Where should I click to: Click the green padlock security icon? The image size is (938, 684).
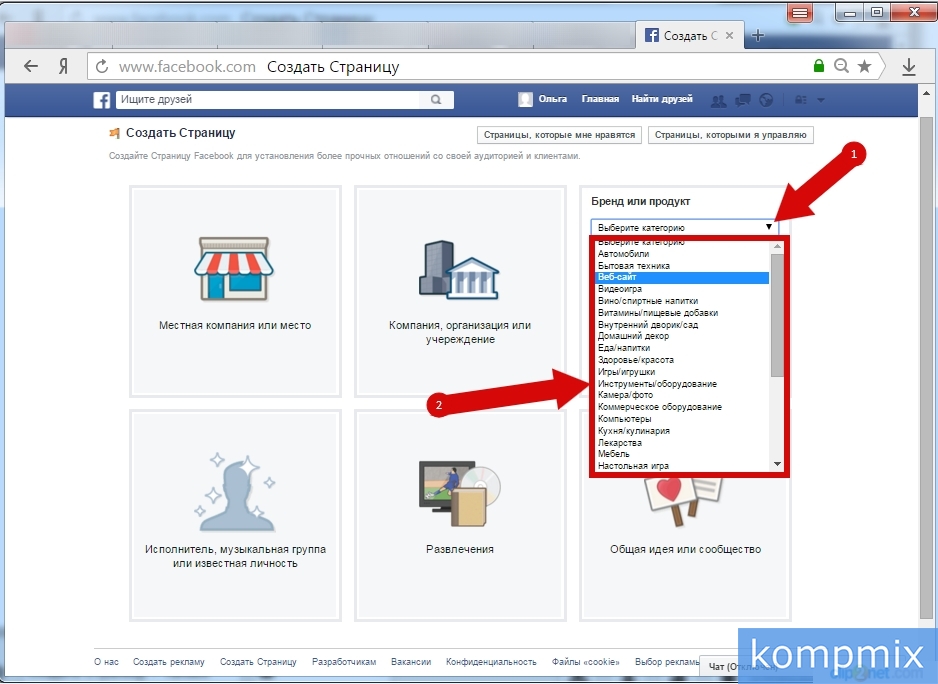(x=819, y=66)
